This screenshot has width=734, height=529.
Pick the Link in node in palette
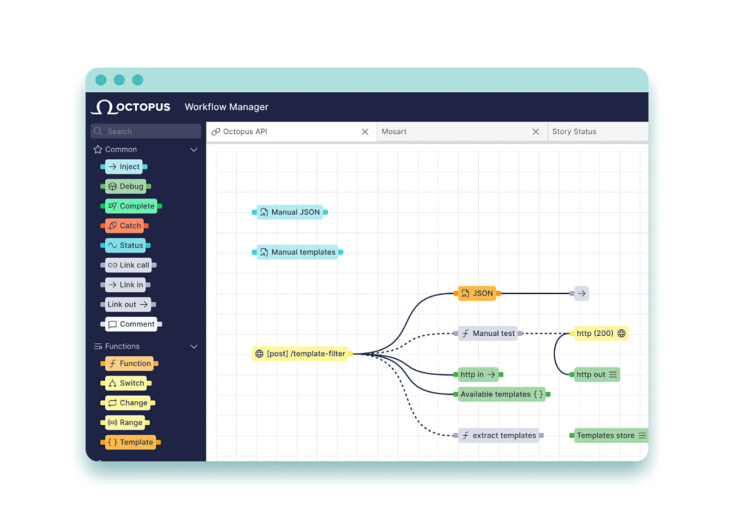[x=125, y=285]
